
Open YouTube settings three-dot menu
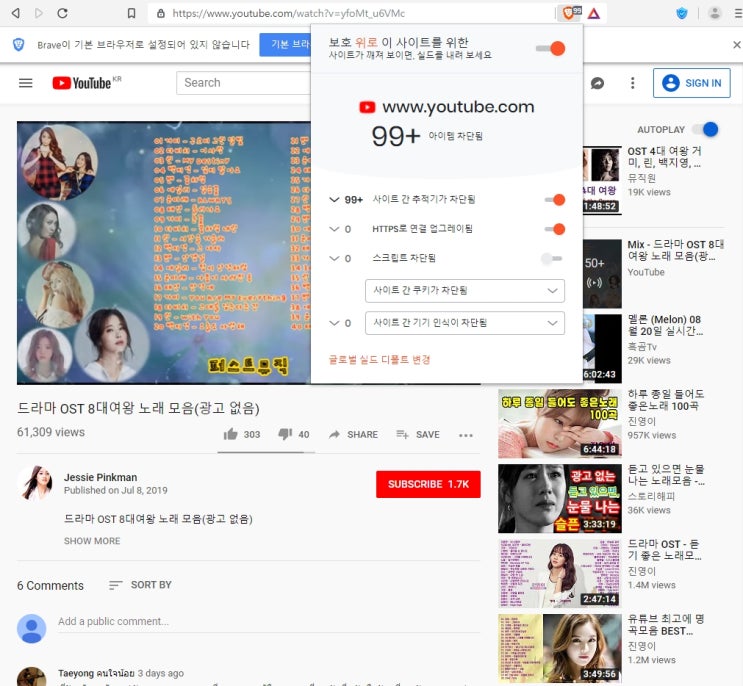coord(633,83)
